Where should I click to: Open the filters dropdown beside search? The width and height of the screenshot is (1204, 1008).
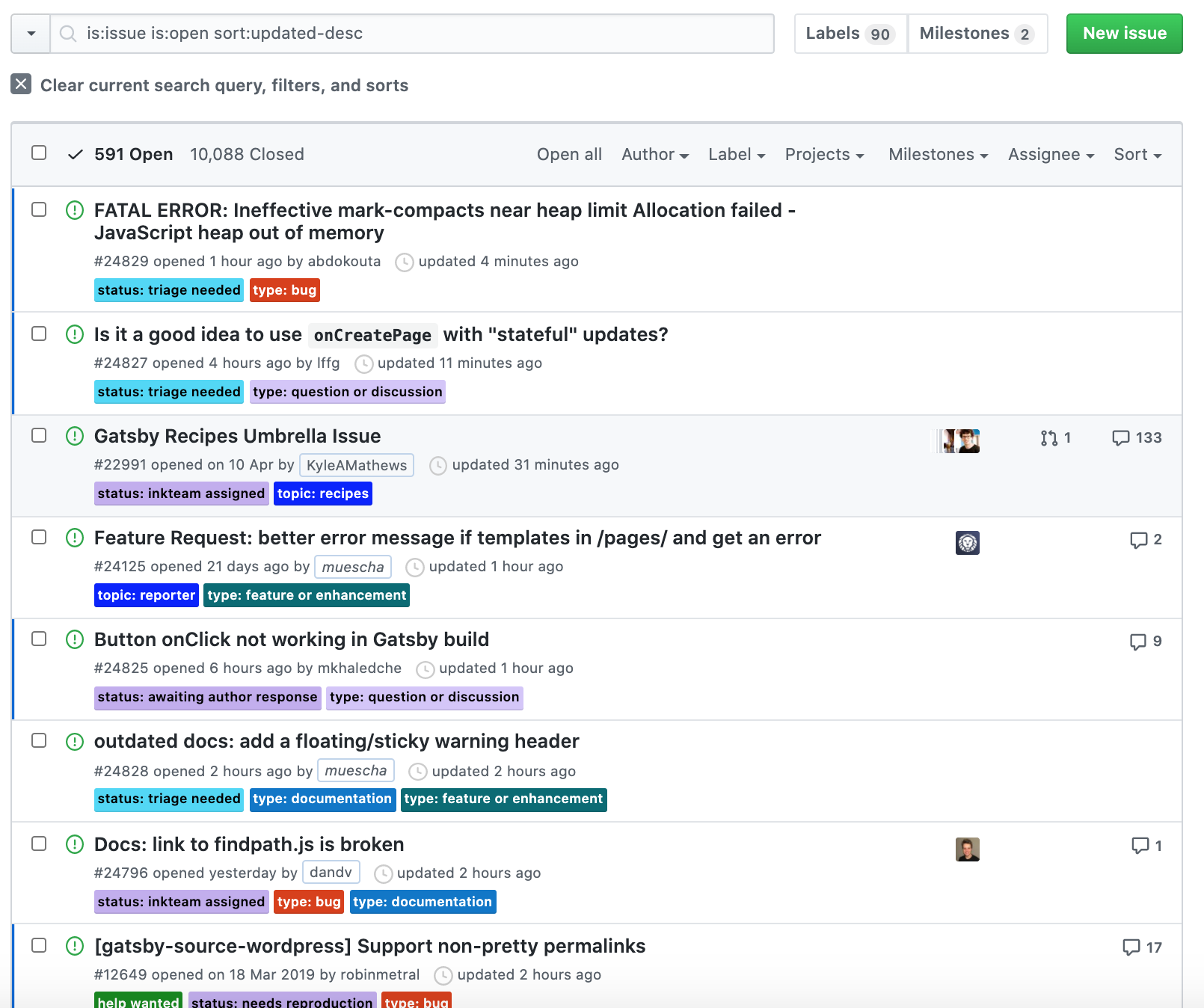[x=31, y=34]
